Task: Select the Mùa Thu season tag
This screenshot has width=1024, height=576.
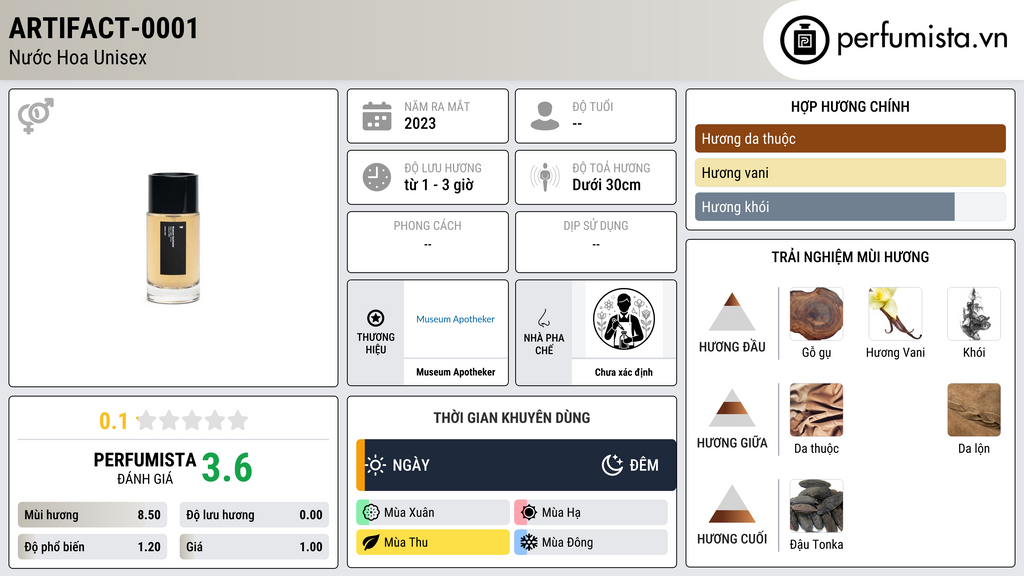Action: [x=433, y=542]
